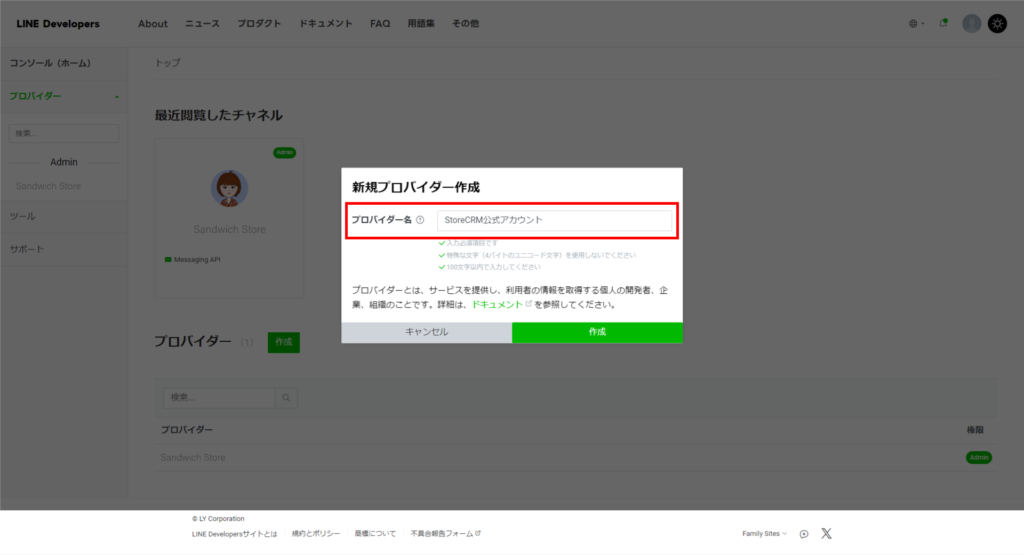This screenshot has height=555, width=1024.
Task: Click the LINE Developers logo
Action: point(58,24)
